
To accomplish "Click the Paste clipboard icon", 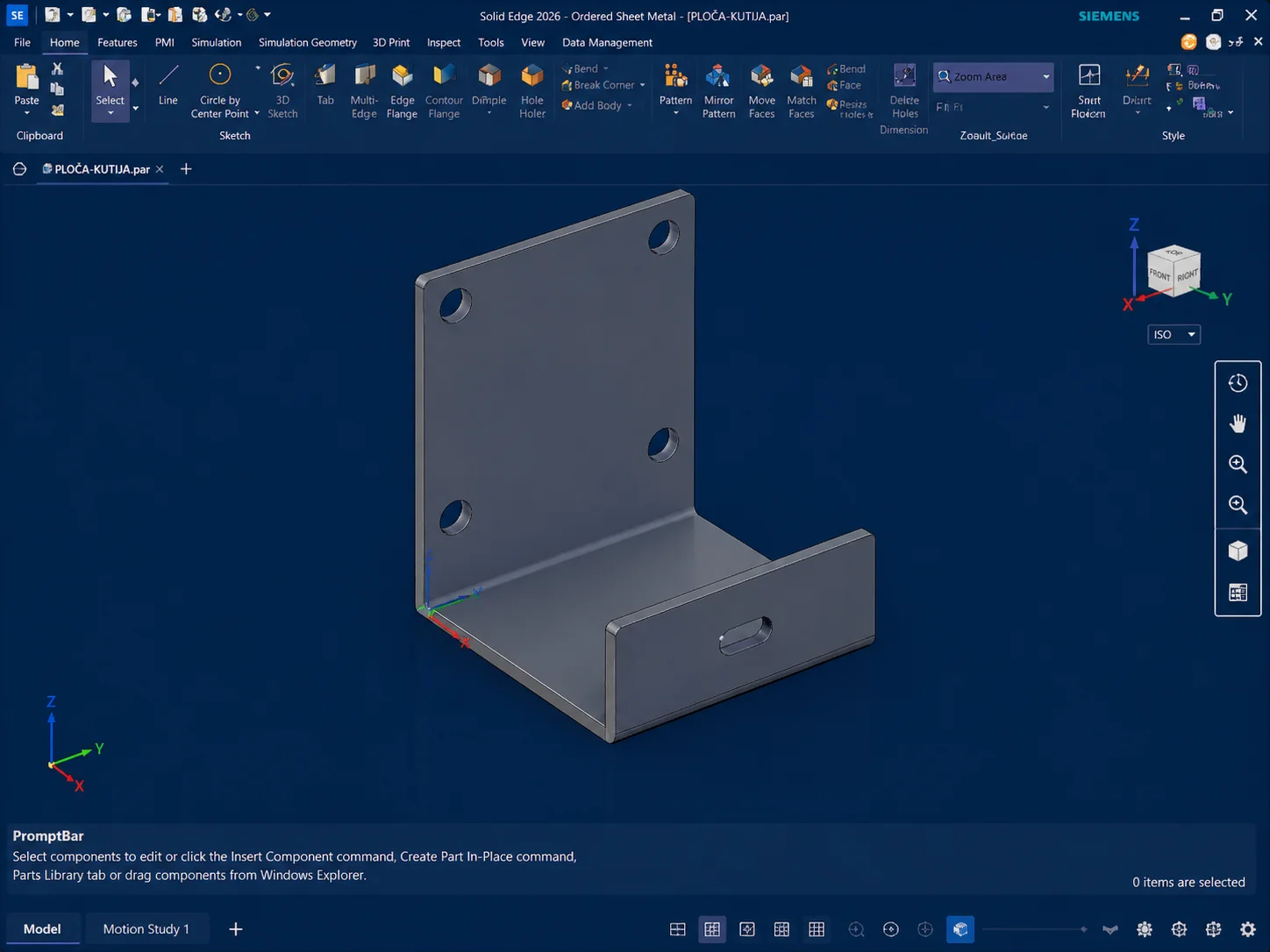I will coord(27,79).
